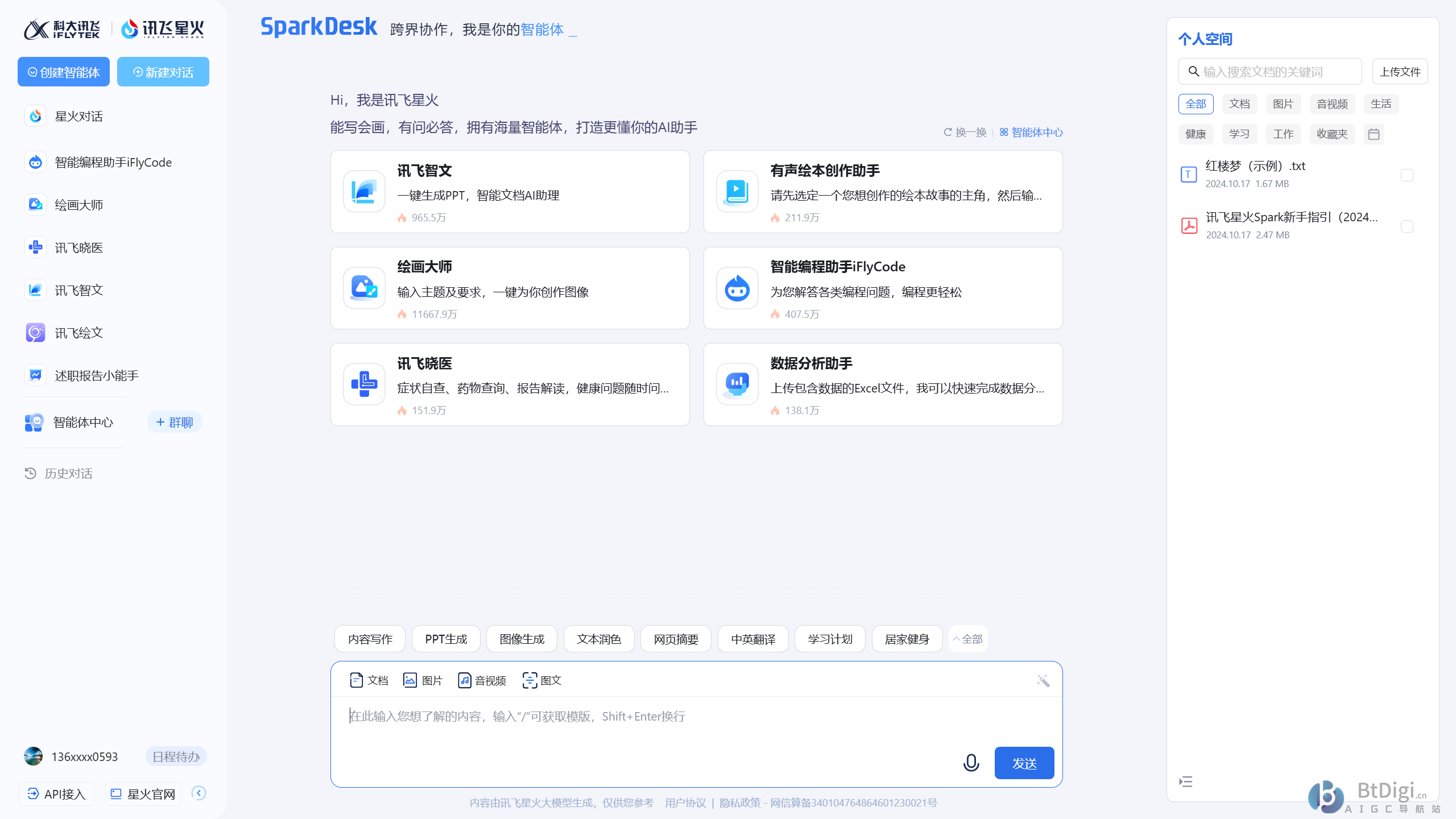1456x819 pixels.
Task: Click the 绘画大师 card icon
Action: [364, 288]
